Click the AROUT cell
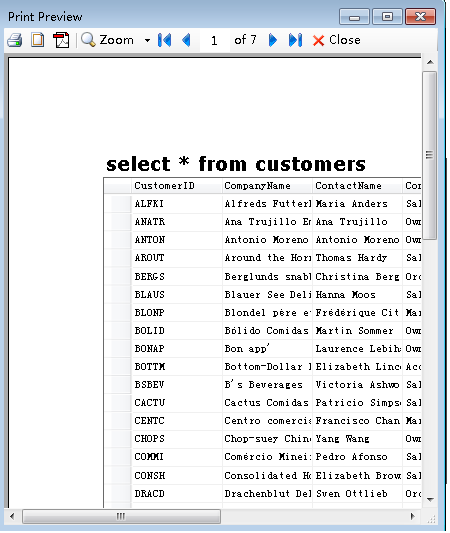 pos(177,258)
